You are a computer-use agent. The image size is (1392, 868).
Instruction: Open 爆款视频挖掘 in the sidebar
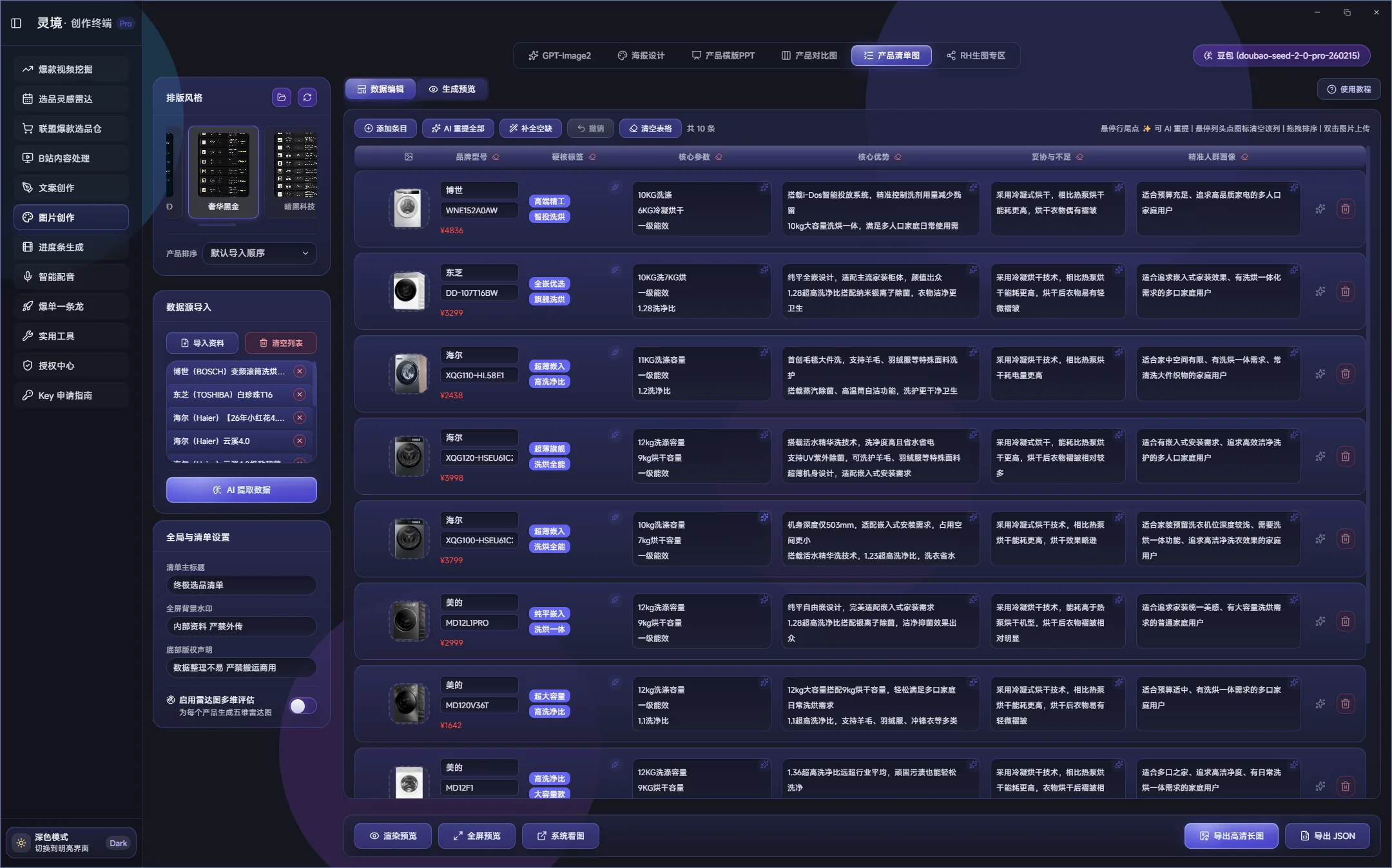click(71, 69)
